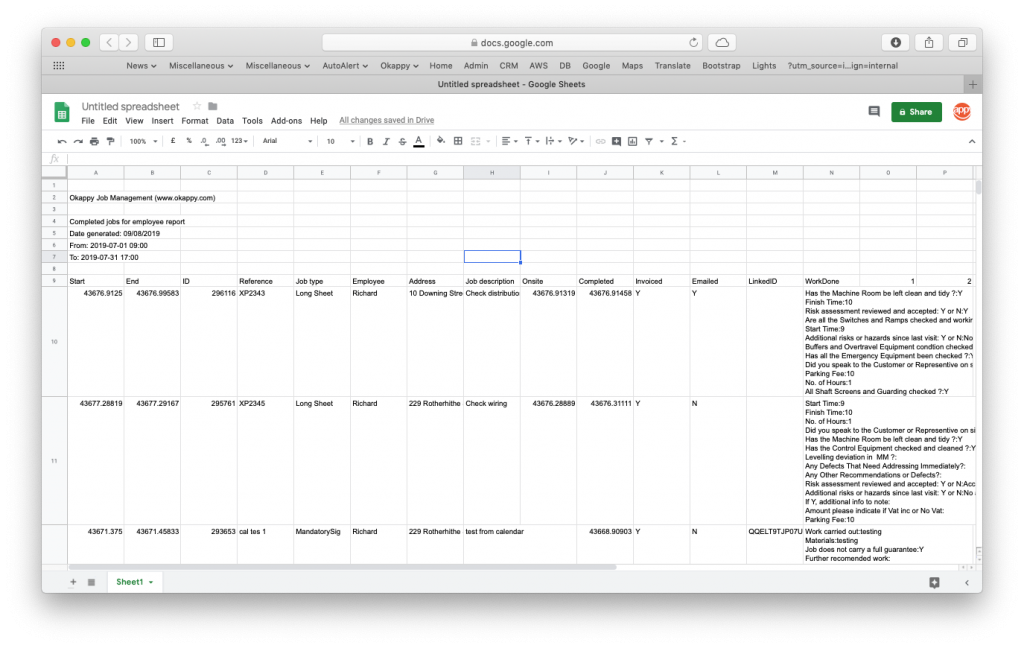Open the Bootstrap bookmark
This screenshot has height=648, width=1024.
point(721,66)
